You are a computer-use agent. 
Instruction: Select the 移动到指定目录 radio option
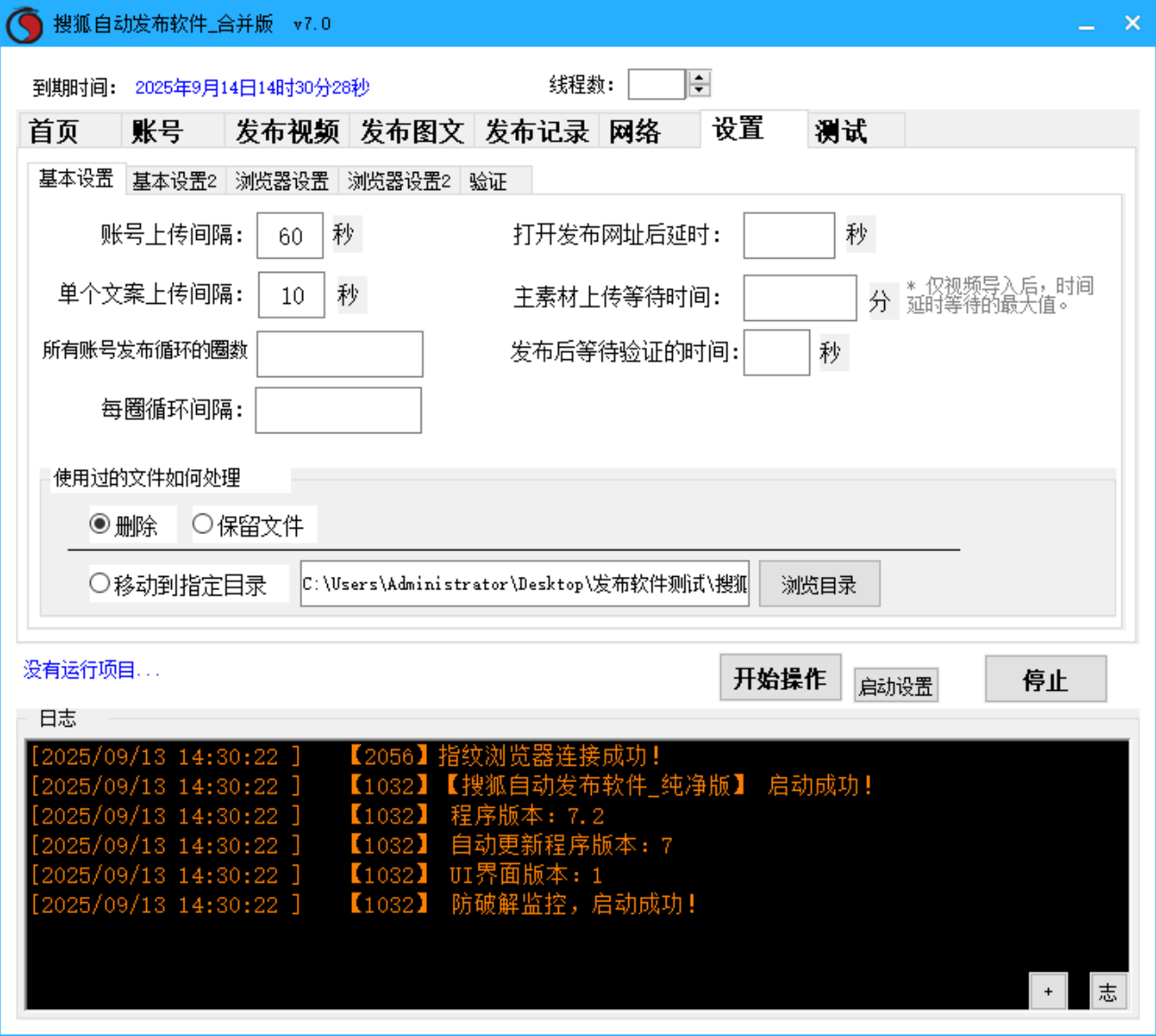click(100, 583)
